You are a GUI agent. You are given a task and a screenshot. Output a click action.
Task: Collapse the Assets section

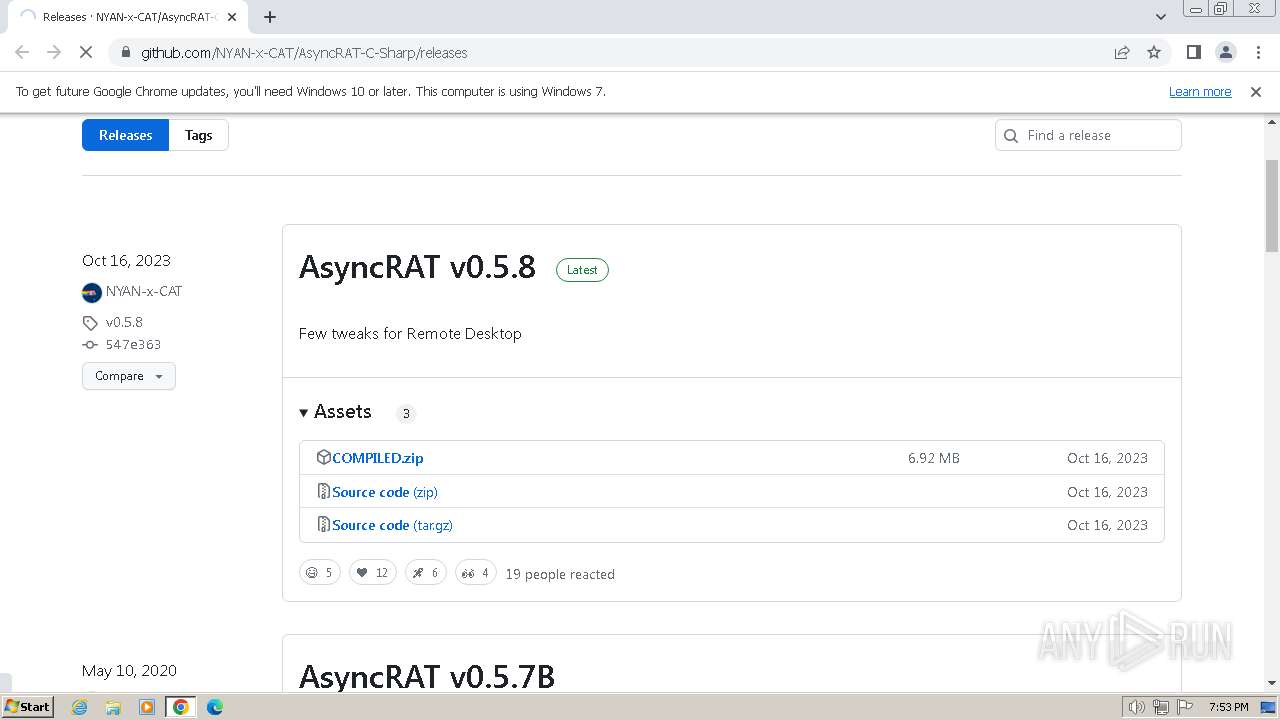point(335,412)
